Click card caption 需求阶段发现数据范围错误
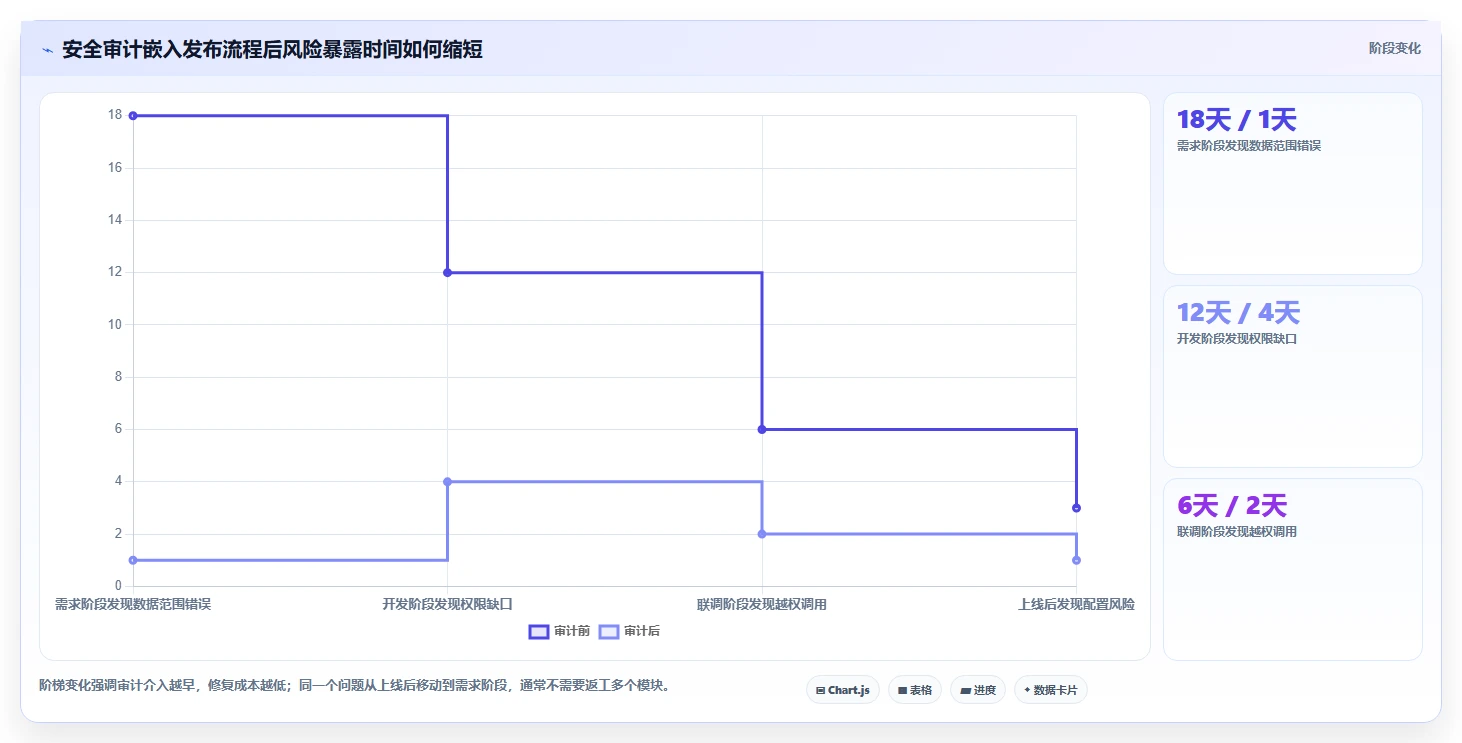 1249,146
